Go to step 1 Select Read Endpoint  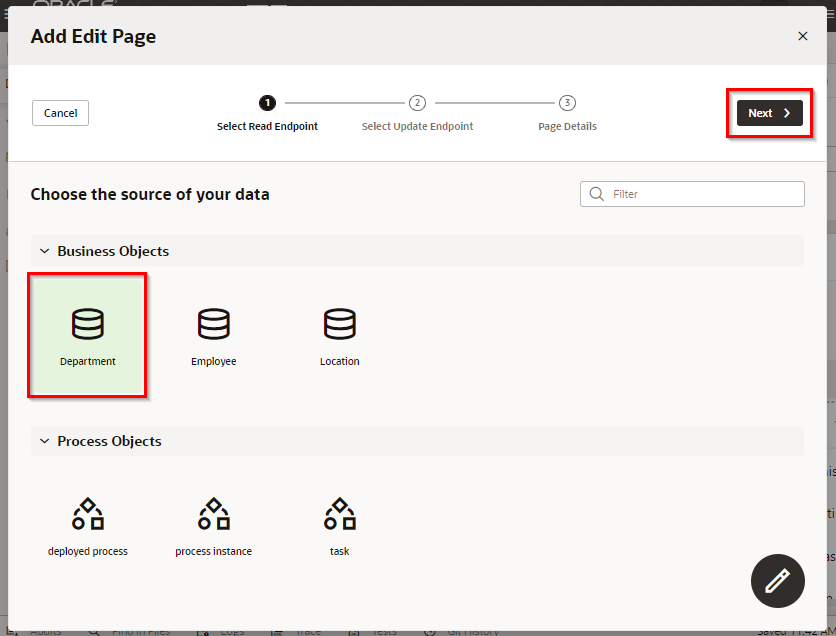pyautogui.click(x=267, y=103)
